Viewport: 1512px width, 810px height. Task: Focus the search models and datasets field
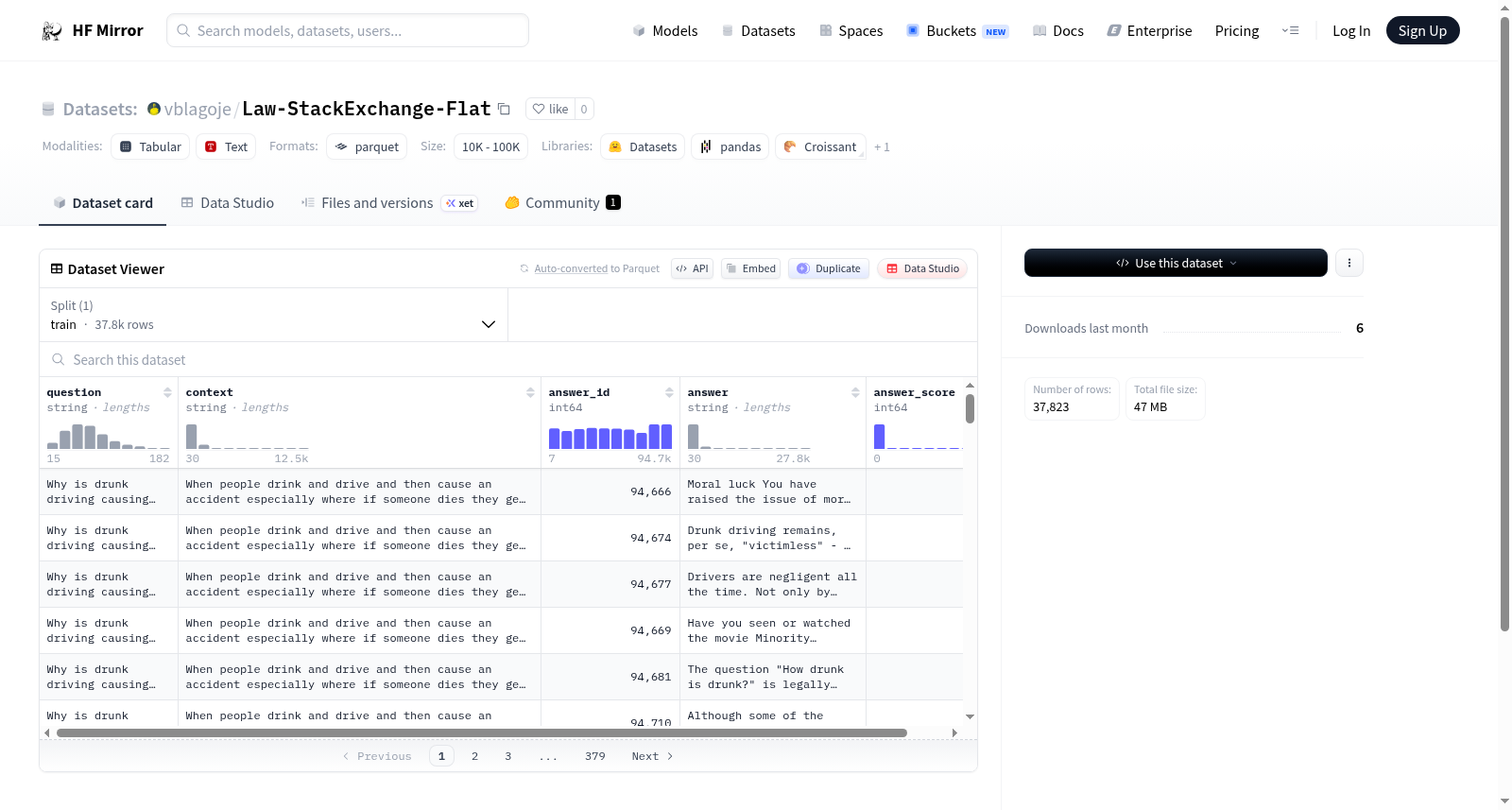point(348,30)
